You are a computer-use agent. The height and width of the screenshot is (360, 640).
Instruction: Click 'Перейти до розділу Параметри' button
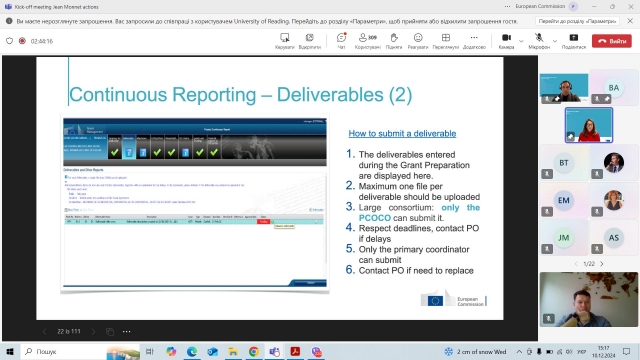577,21
